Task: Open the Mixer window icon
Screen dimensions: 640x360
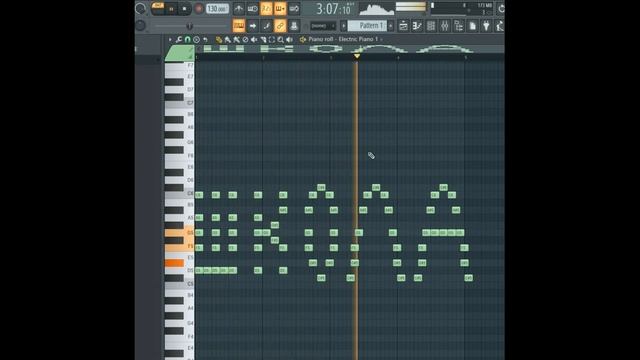Action: tap(445, 26)
